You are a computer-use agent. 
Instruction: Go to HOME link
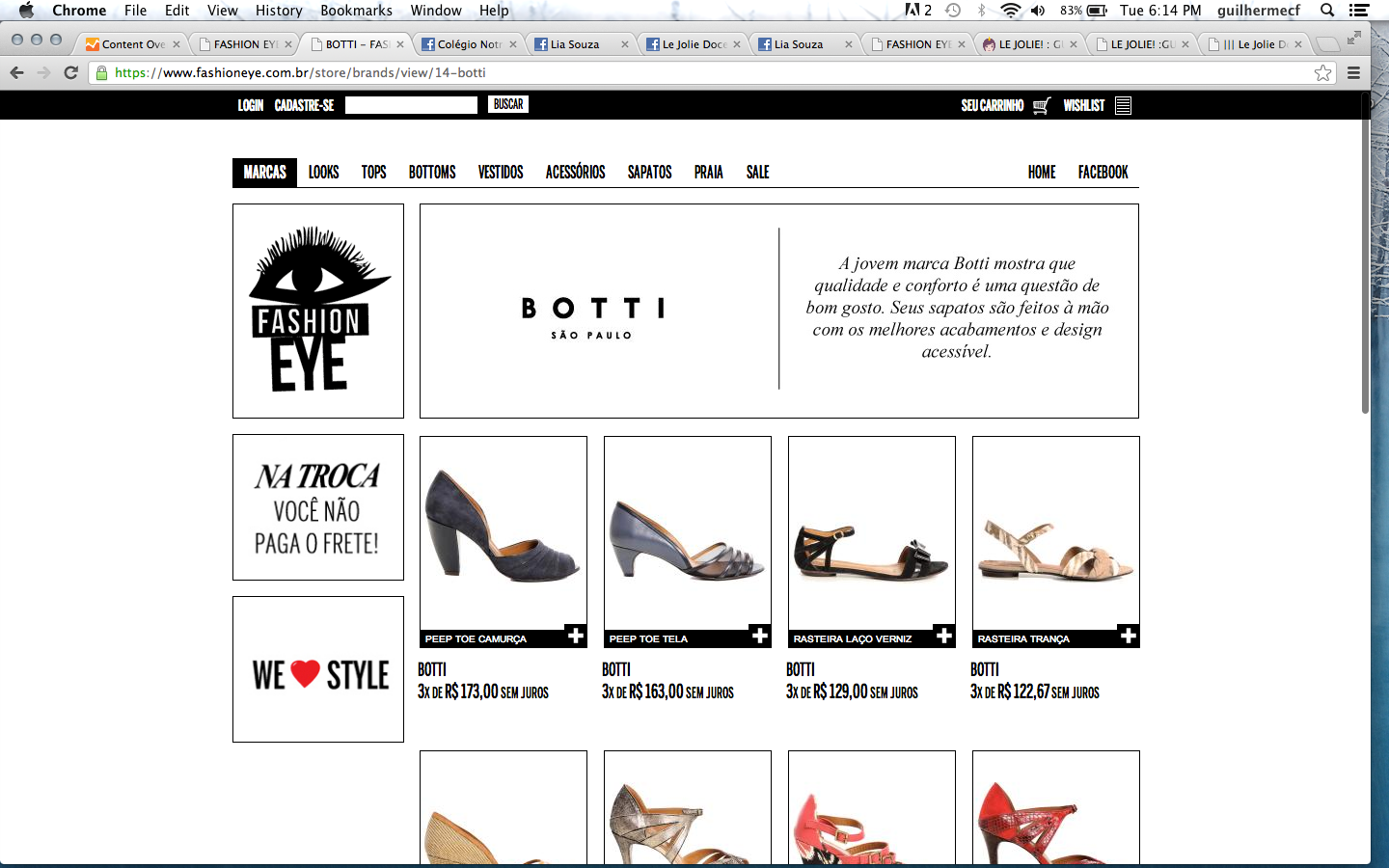click(1042, 173)
